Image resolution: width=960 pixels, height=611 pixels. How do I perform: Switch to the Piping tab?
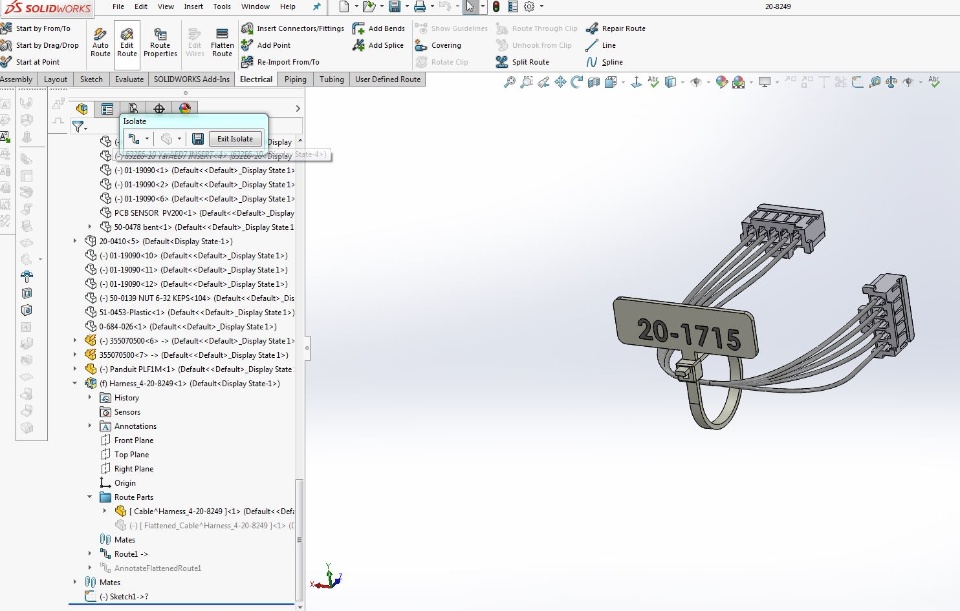(295, 79)
